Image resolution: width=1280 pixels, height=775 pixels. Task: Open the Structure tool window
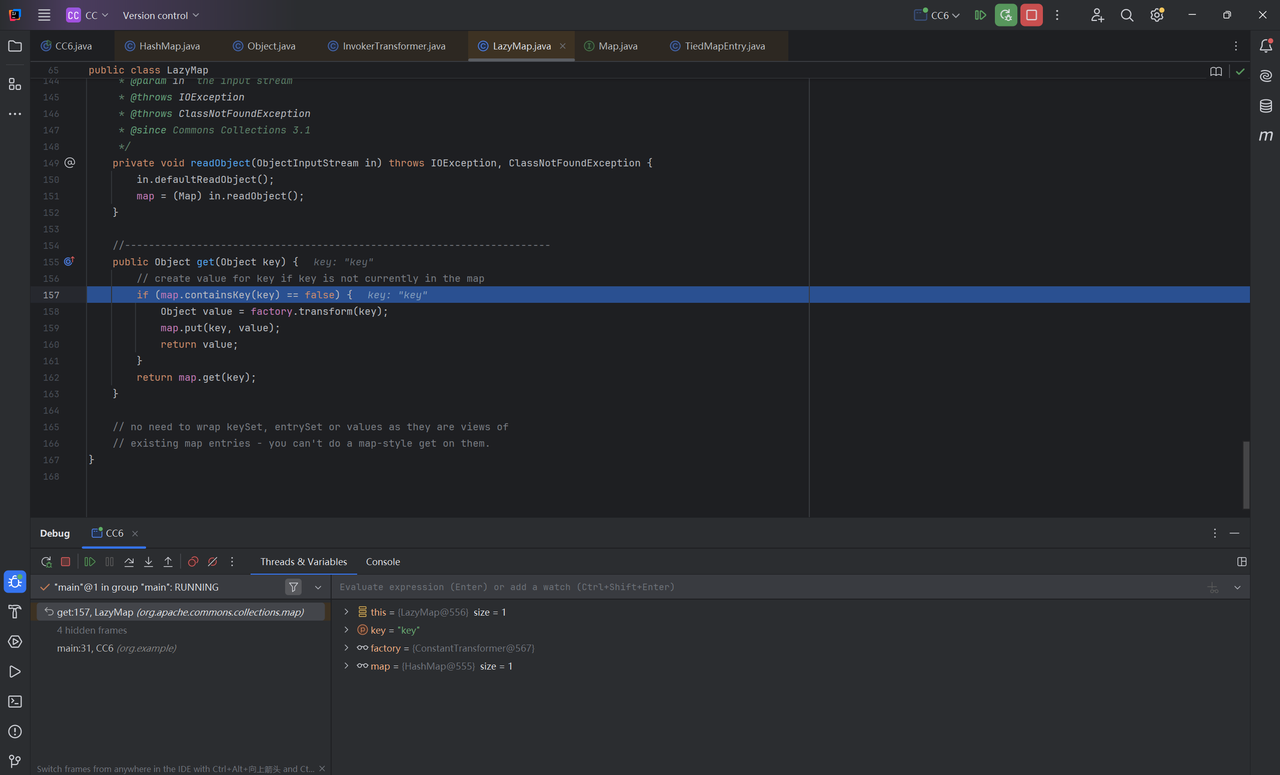coord(14,84)
